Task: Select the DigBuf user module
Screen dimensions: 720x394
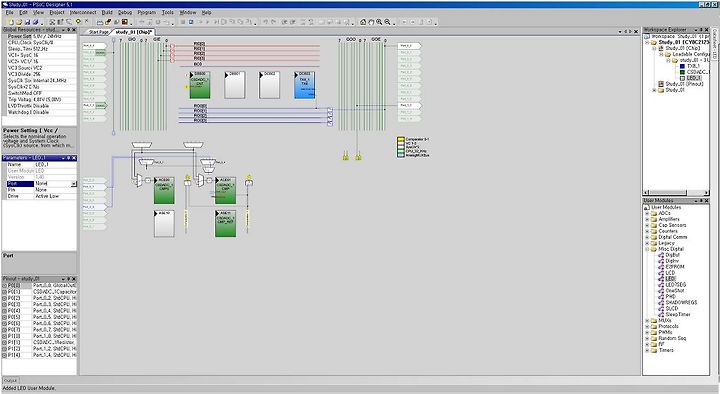Action: (x=672, y=255)
